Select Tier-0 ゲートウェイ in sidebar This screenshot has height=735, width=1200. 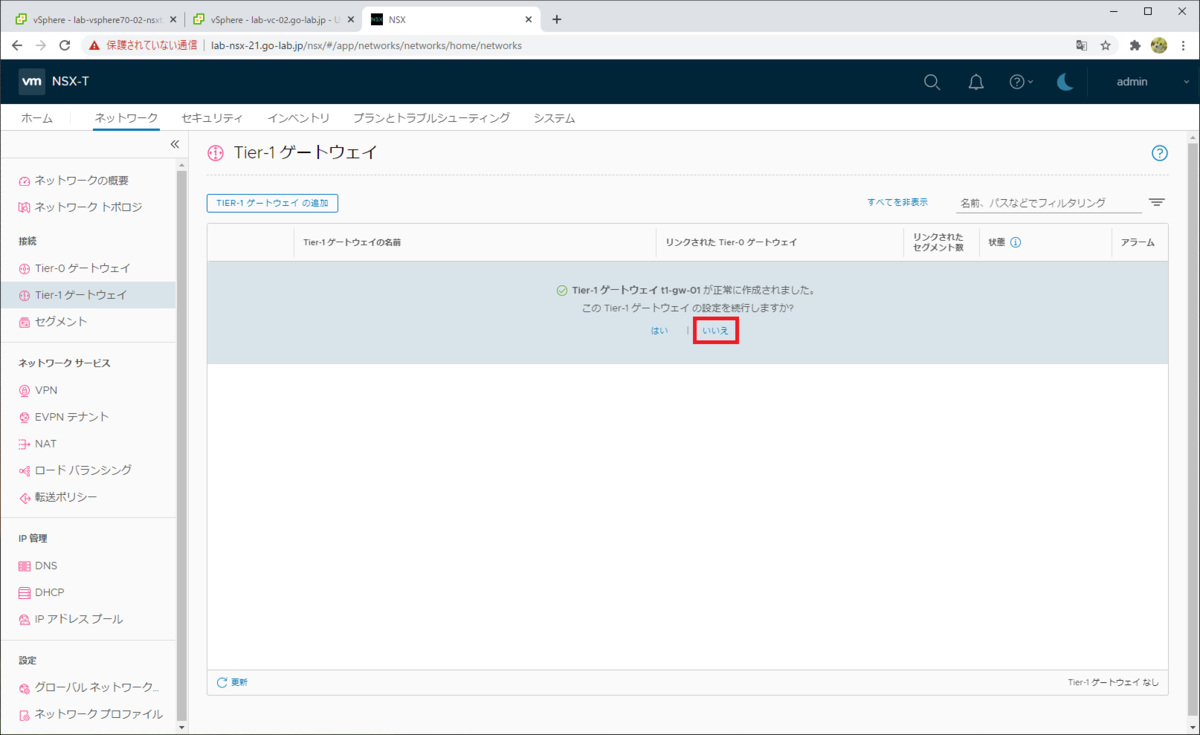[x=75, y=268]
